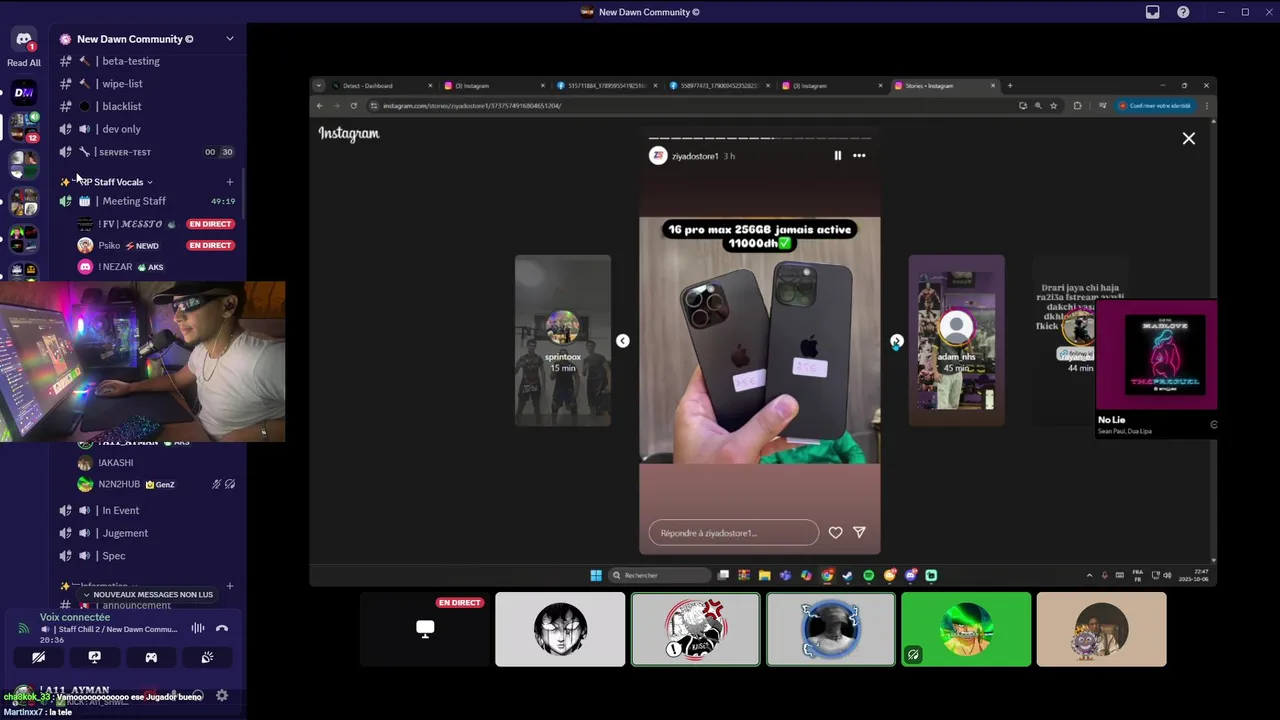Go to previous story with left arrow

[622, 341]
